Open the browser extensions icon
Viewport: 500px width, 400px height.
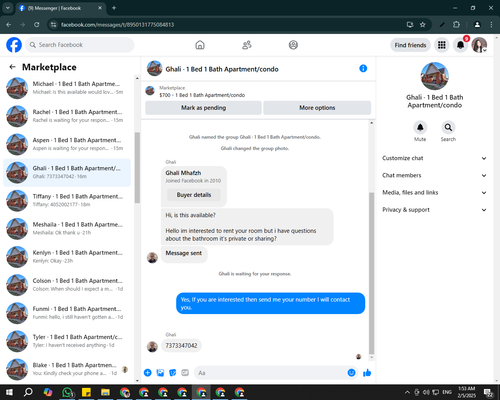(456, 25)
